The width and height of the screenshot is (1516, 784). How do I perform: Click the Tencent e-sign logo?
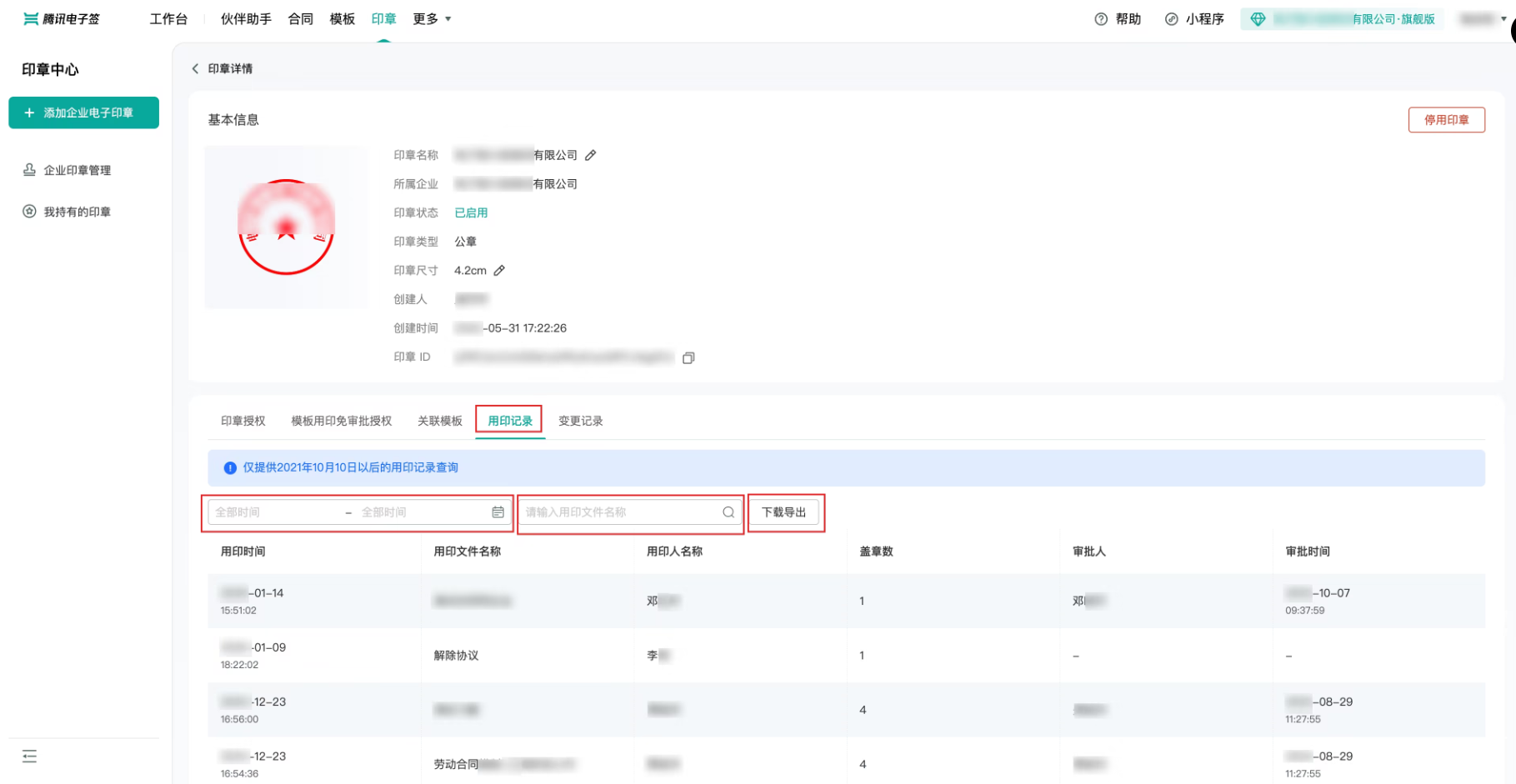(x=62, y=19)
